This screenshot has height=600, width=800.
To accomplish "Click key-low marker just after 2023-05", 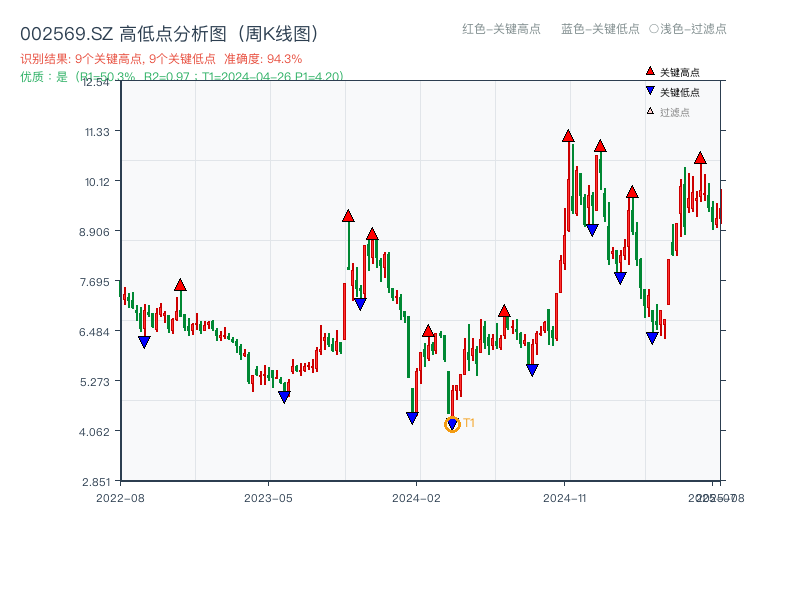I will 284,397.
